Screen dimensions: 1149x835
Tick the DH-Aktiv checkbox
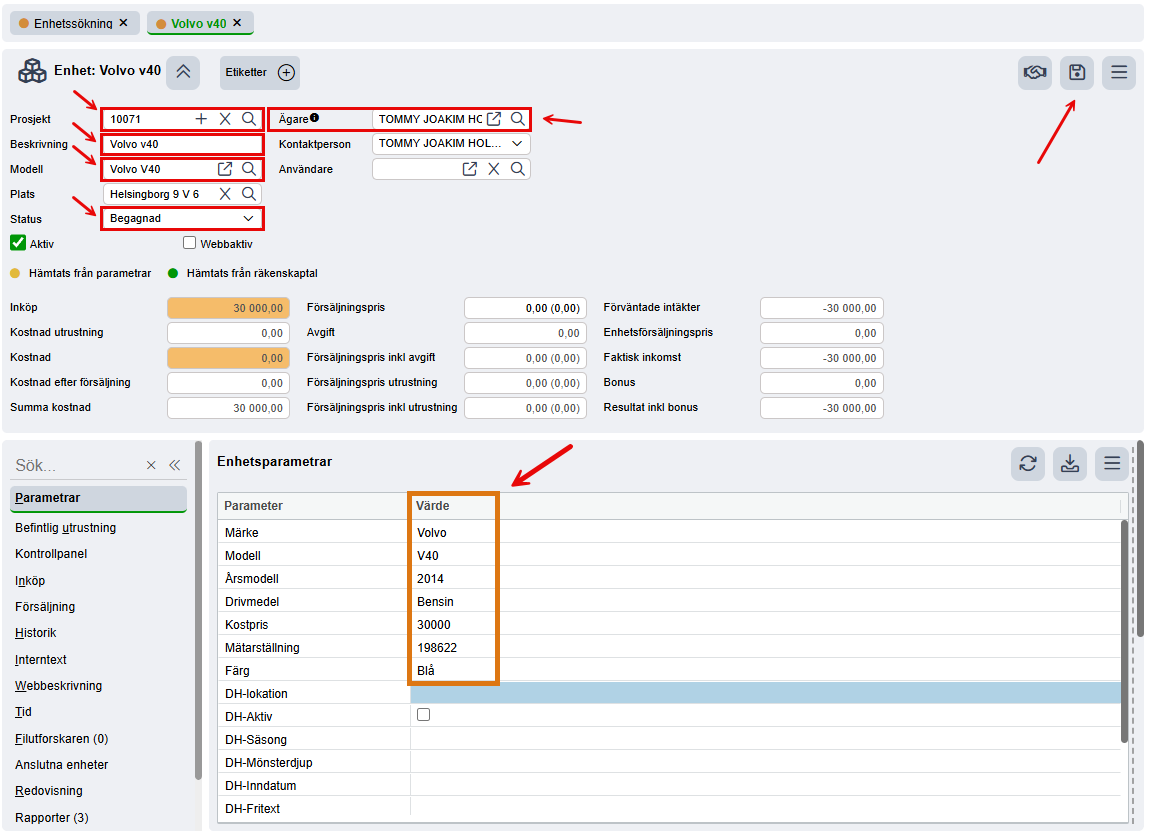(424, 715)
